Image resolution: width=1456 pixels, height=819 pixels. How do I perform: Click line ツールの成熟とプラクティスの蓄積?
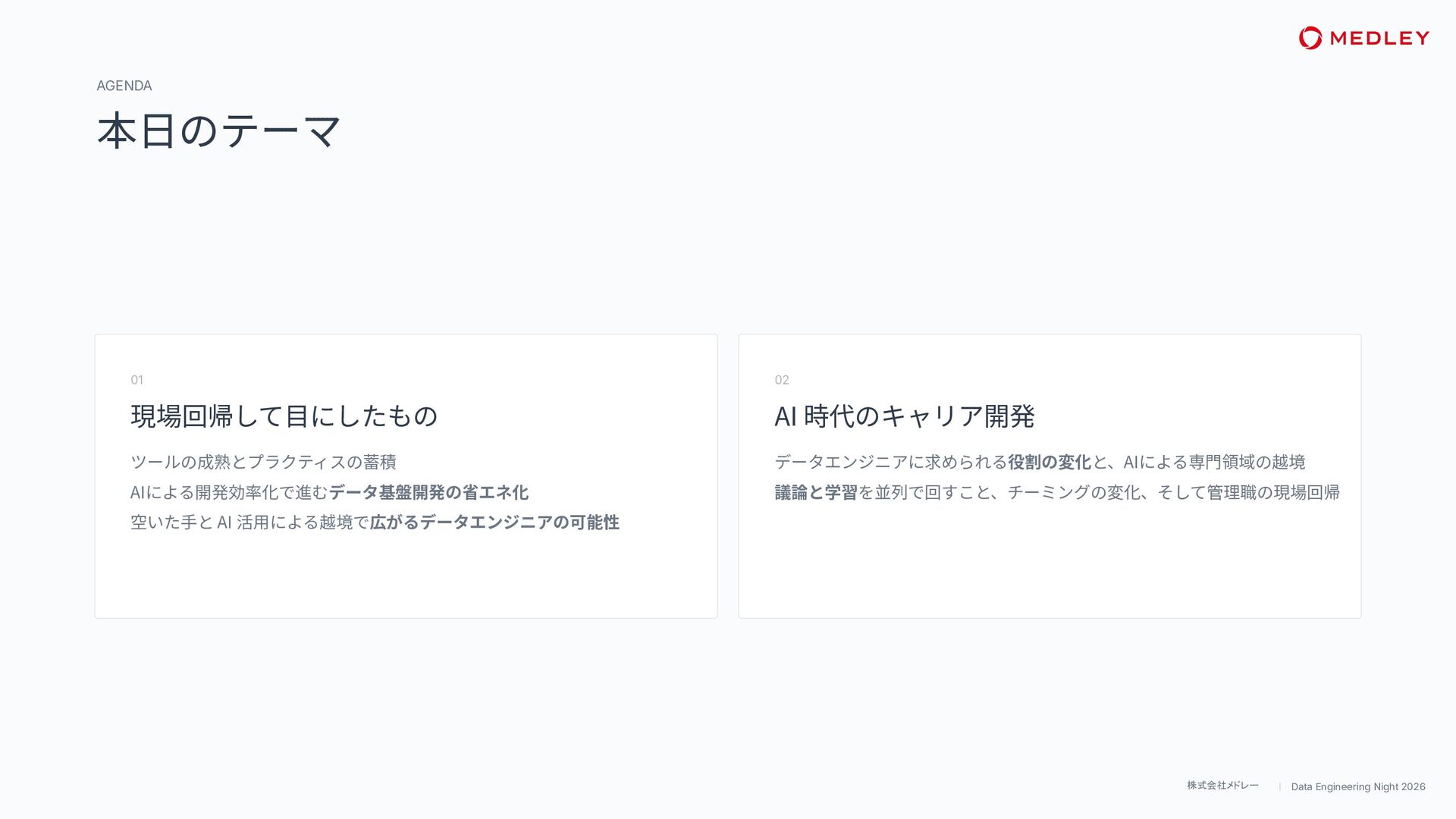(263, 462)
